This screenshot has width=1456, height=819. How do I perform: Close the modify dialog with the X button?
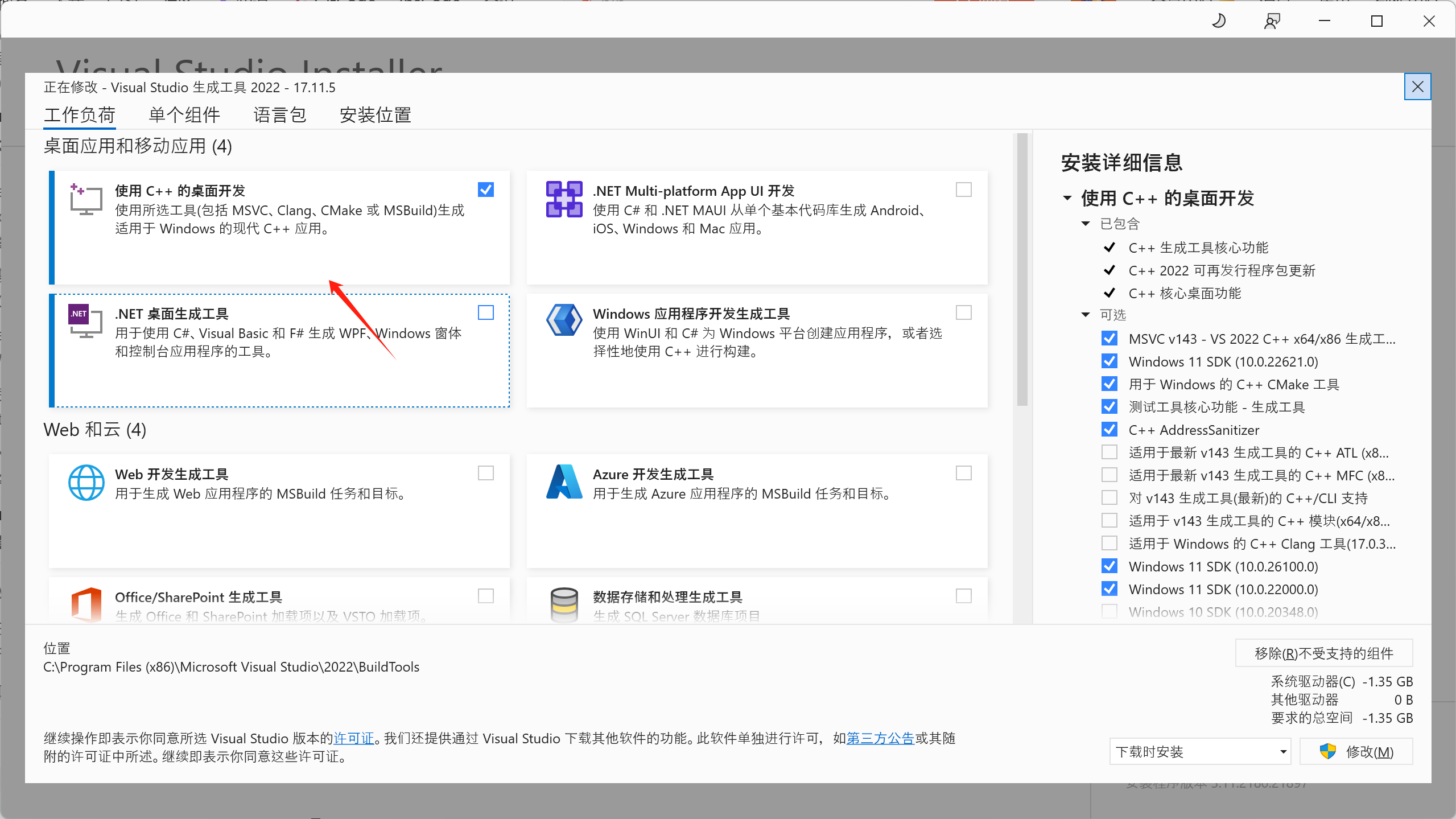click(x=1417, y=87)
